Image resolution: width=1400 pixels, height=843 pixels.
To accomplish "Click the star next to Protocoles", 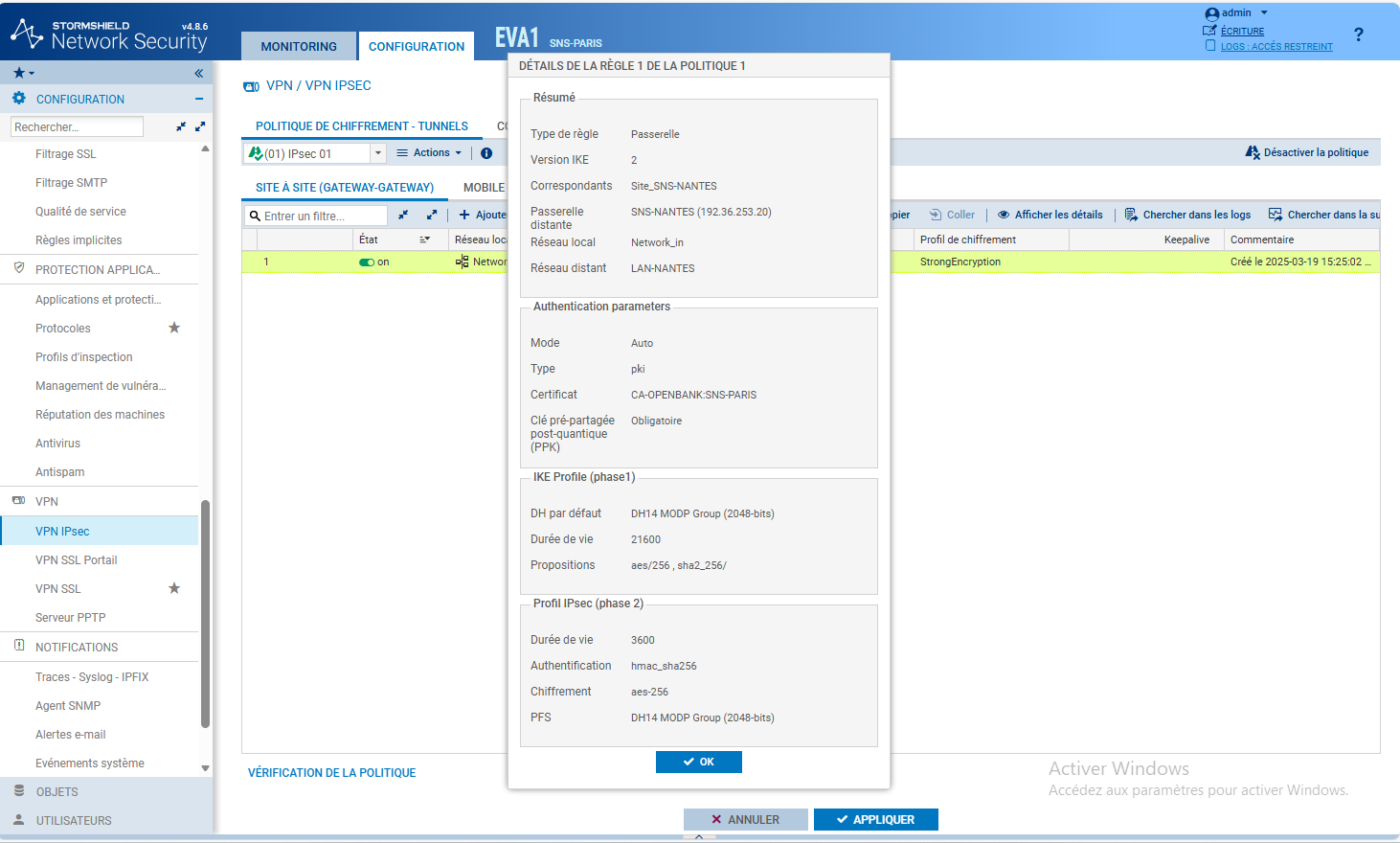I will [174, 328].
